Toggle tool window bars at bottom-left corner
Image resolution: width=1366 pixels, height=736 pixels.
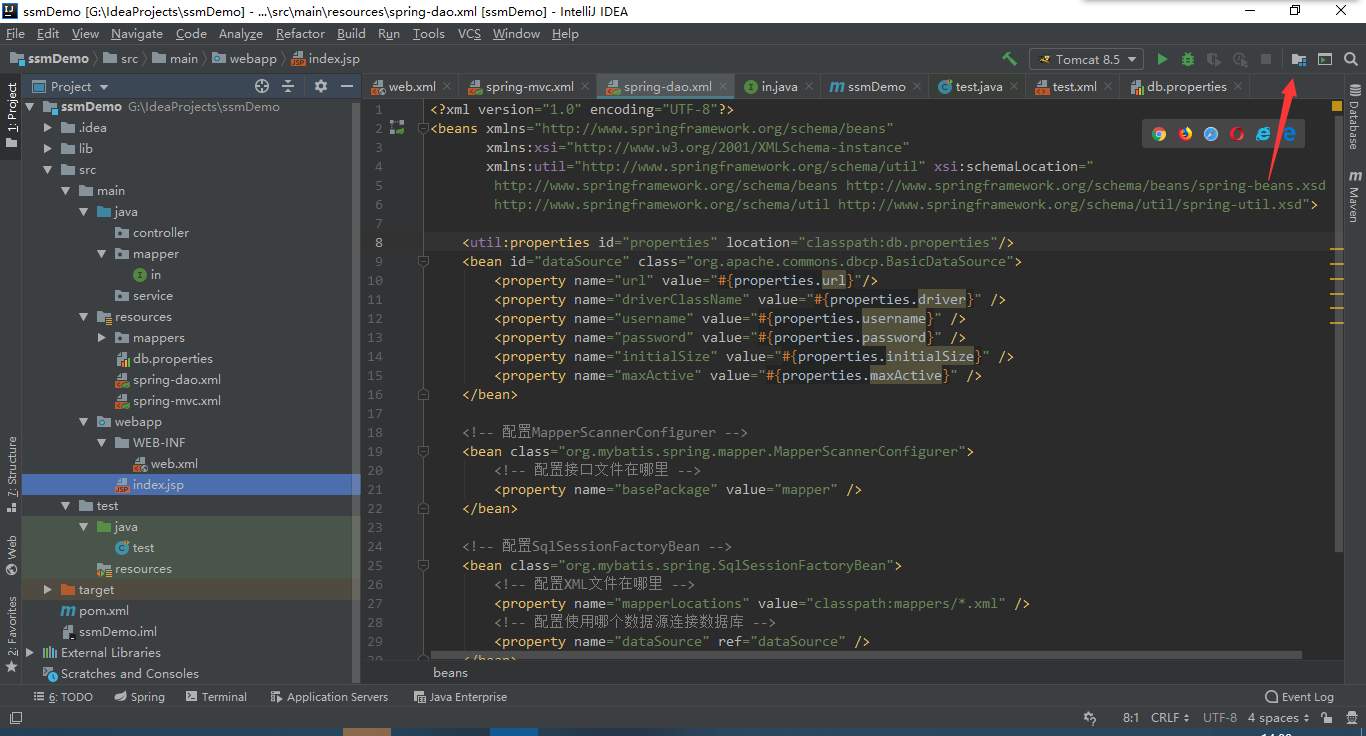pyautogui.click(x=15, y=718)
